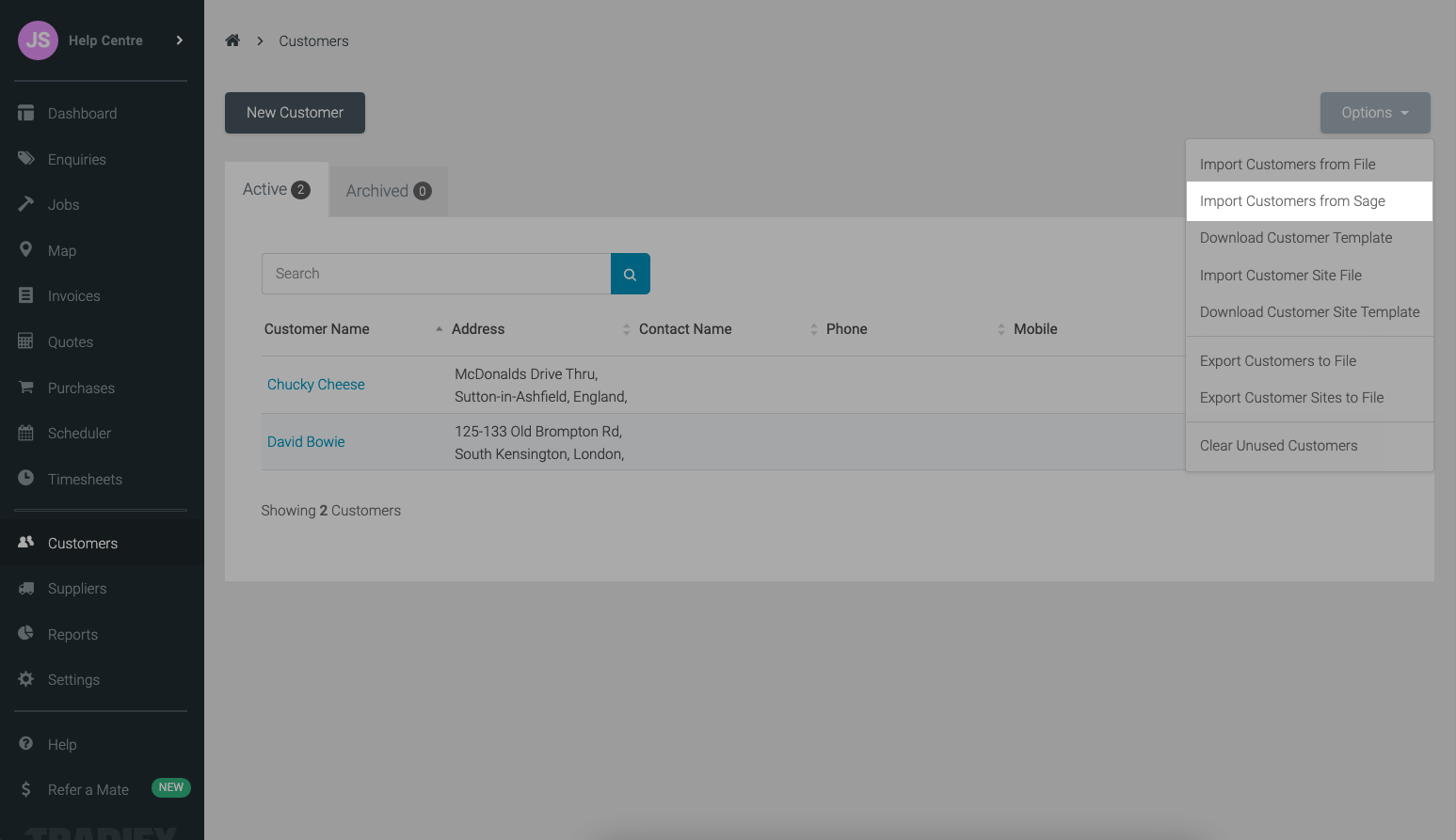Open Scheduler calendar in sidebar

[26, 434]
